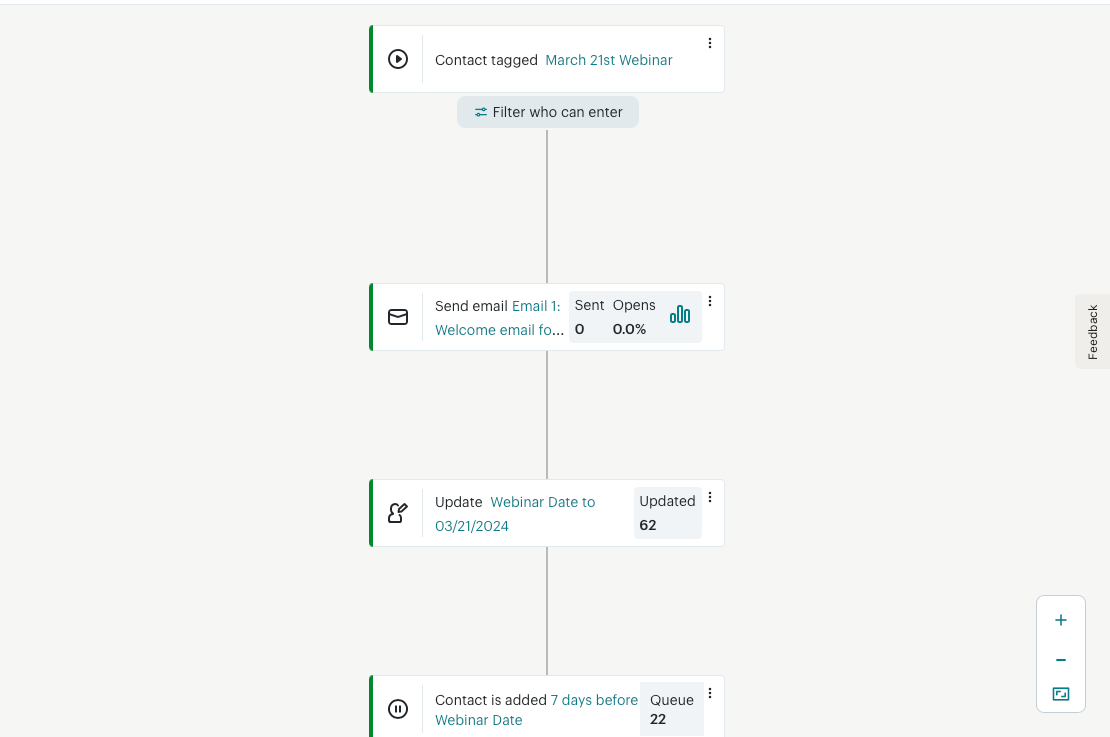This screenshot has width=1110, height=737.
Task: Open the email report bar chart icon
Action: point(680,314)
